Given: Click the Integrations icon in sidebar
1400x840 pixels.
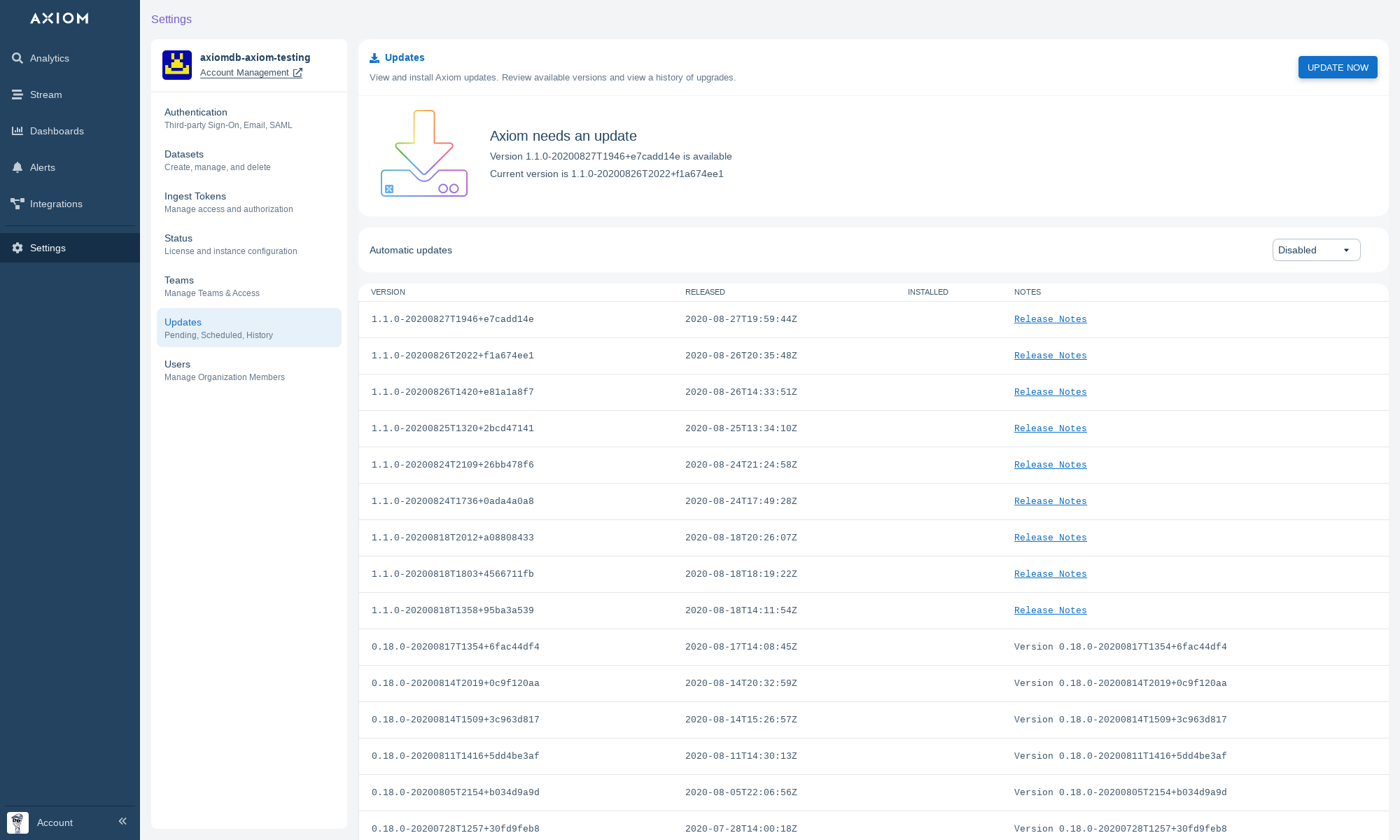Looking at the screenshot, I should (17, 204).
